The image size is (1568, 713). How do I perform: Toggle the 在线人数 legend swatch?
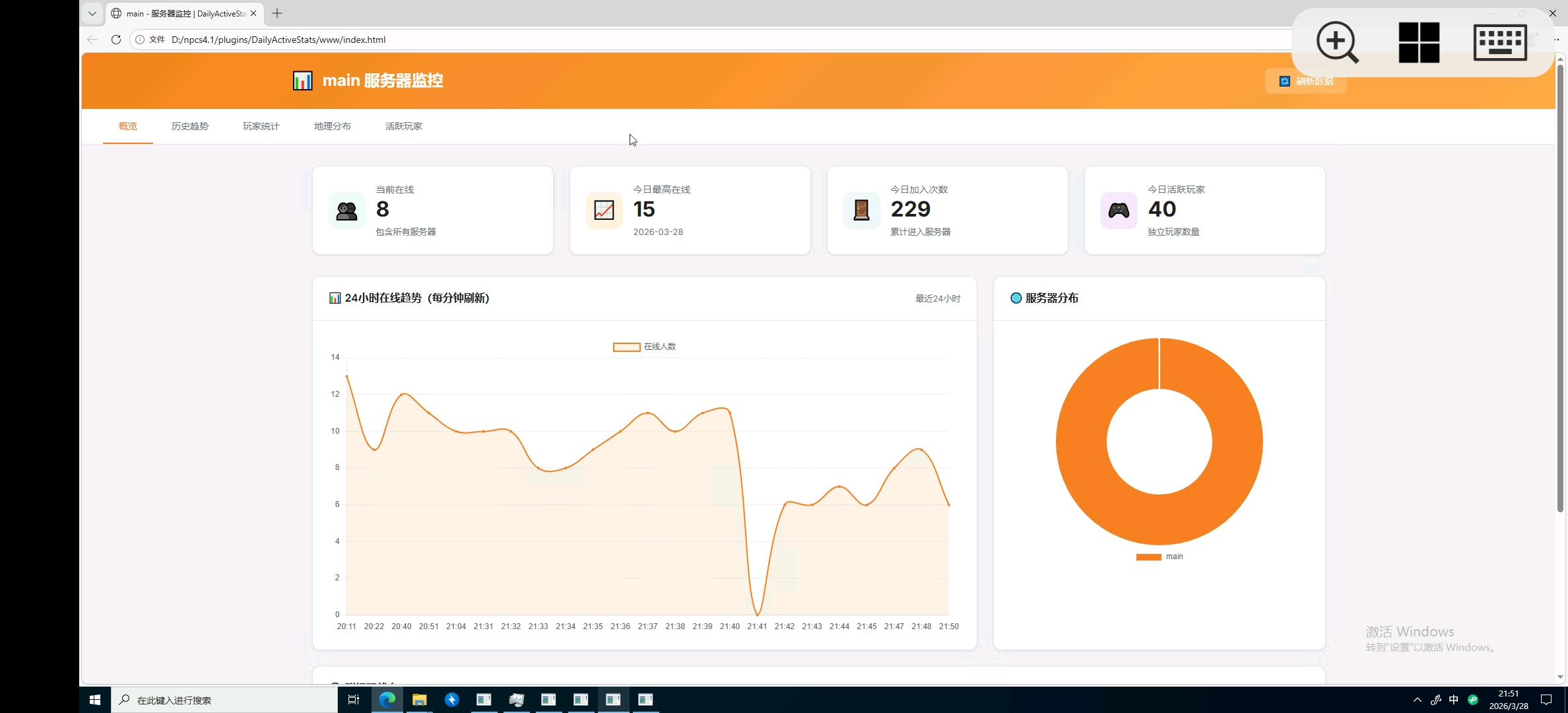(x=626, y=347)
